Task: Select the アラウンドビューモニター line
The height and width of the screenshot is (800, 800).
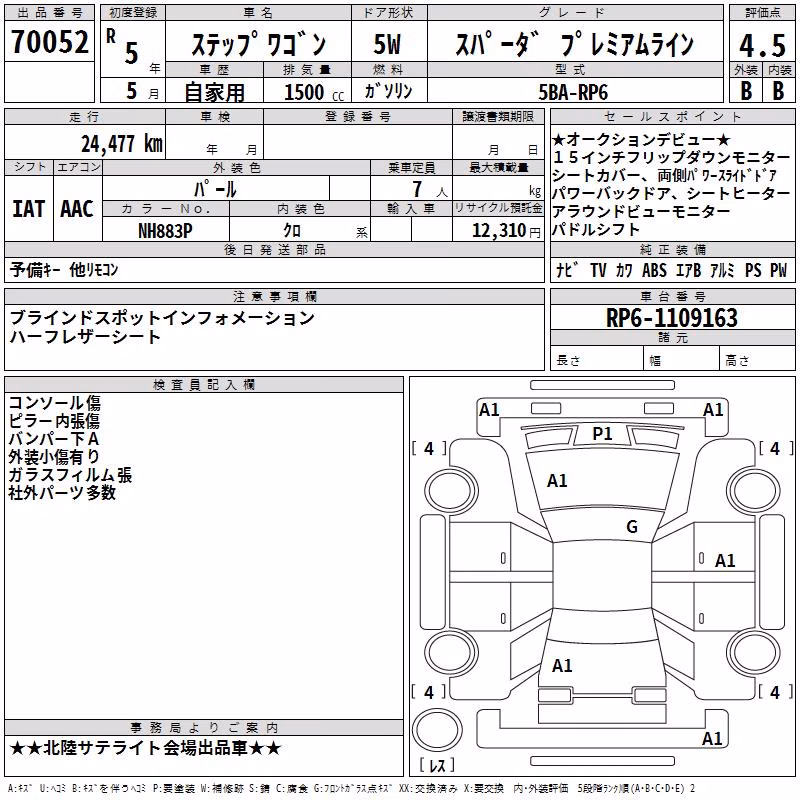Action: click(x=641, y=211)
